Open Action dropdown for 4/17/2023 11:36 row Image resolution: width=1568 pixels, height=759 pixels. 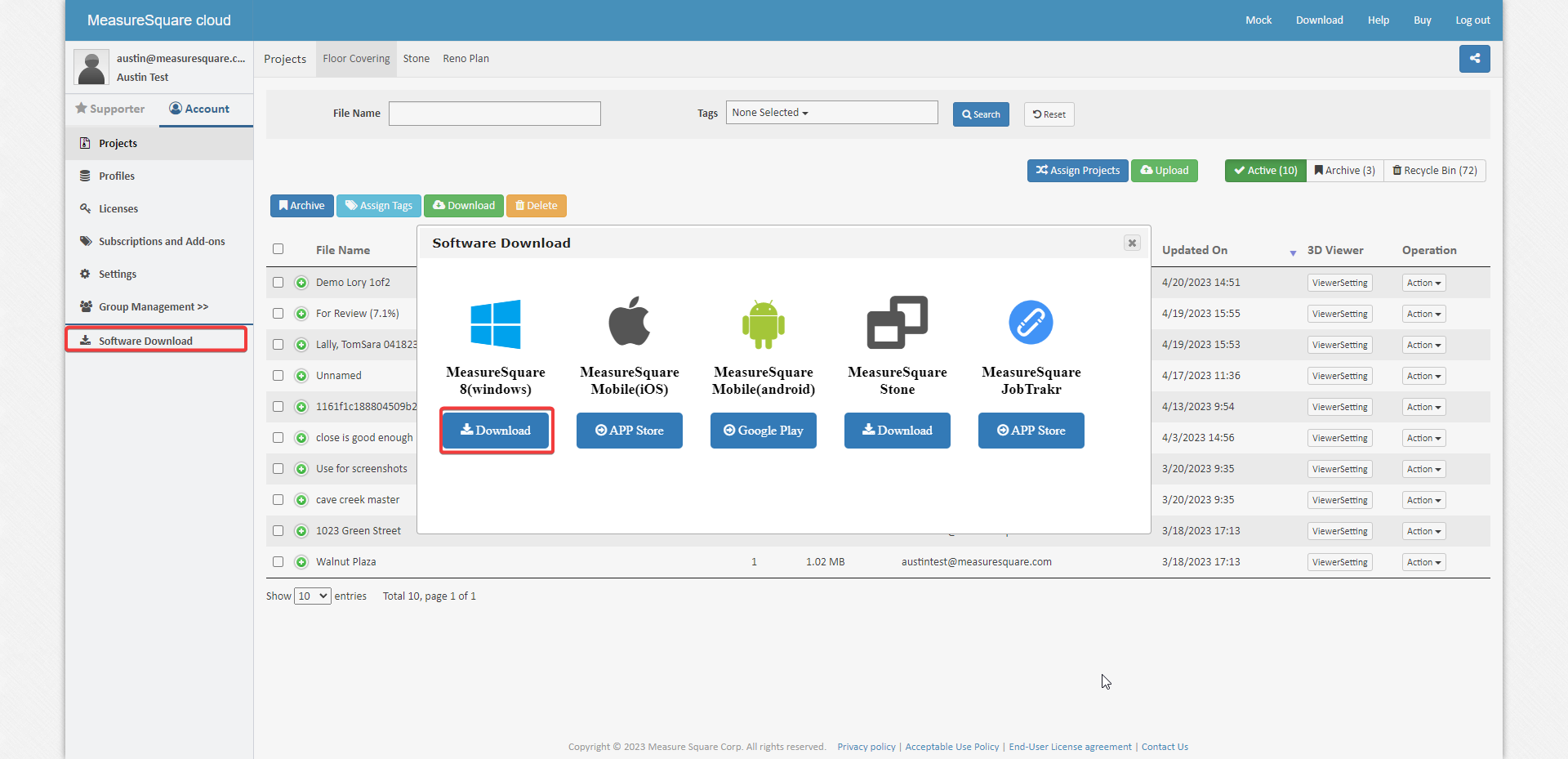(1423, 376)
